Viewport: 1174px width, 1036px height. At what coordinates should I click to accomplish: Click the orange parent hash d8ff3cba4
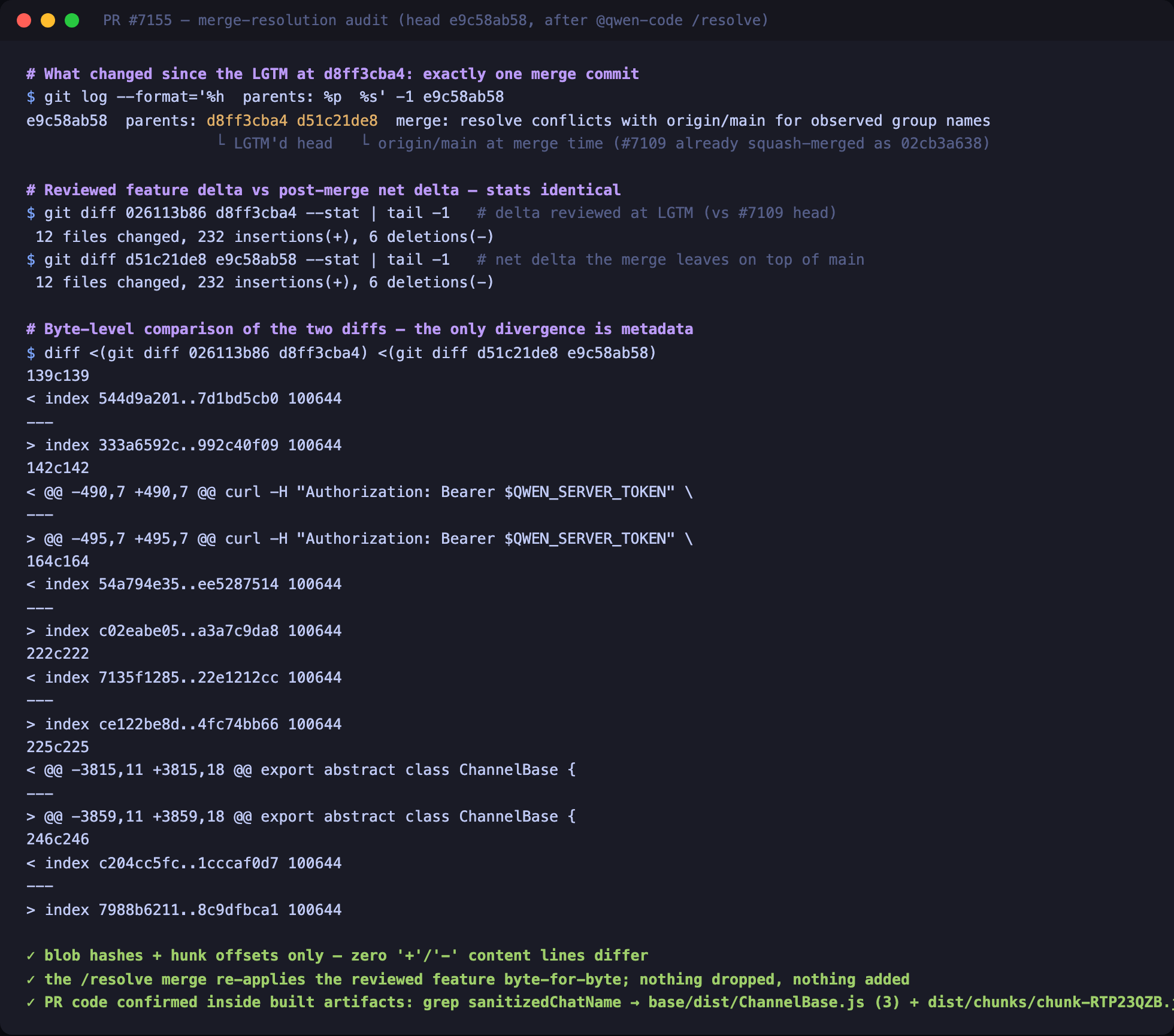point(247,121)
